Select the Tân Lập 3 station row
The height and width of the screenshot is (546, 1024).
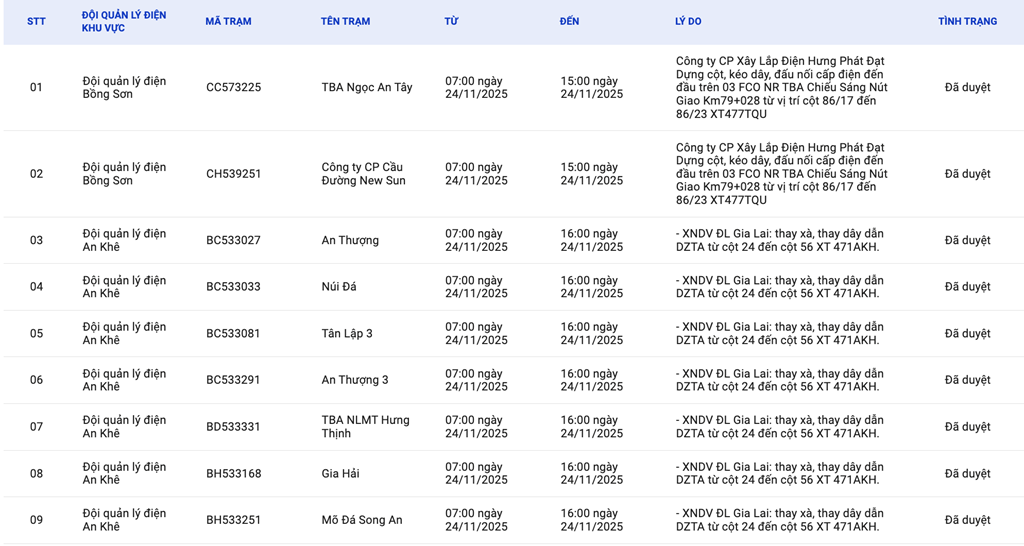[x=347, y=333]
